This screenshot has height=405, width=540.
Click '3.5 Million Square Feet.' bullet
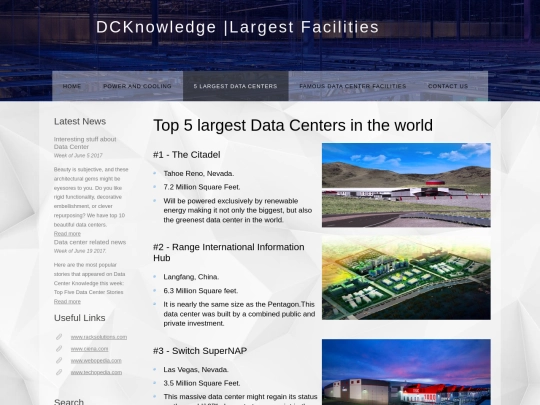pyautogui.click(x=202, y=383)
